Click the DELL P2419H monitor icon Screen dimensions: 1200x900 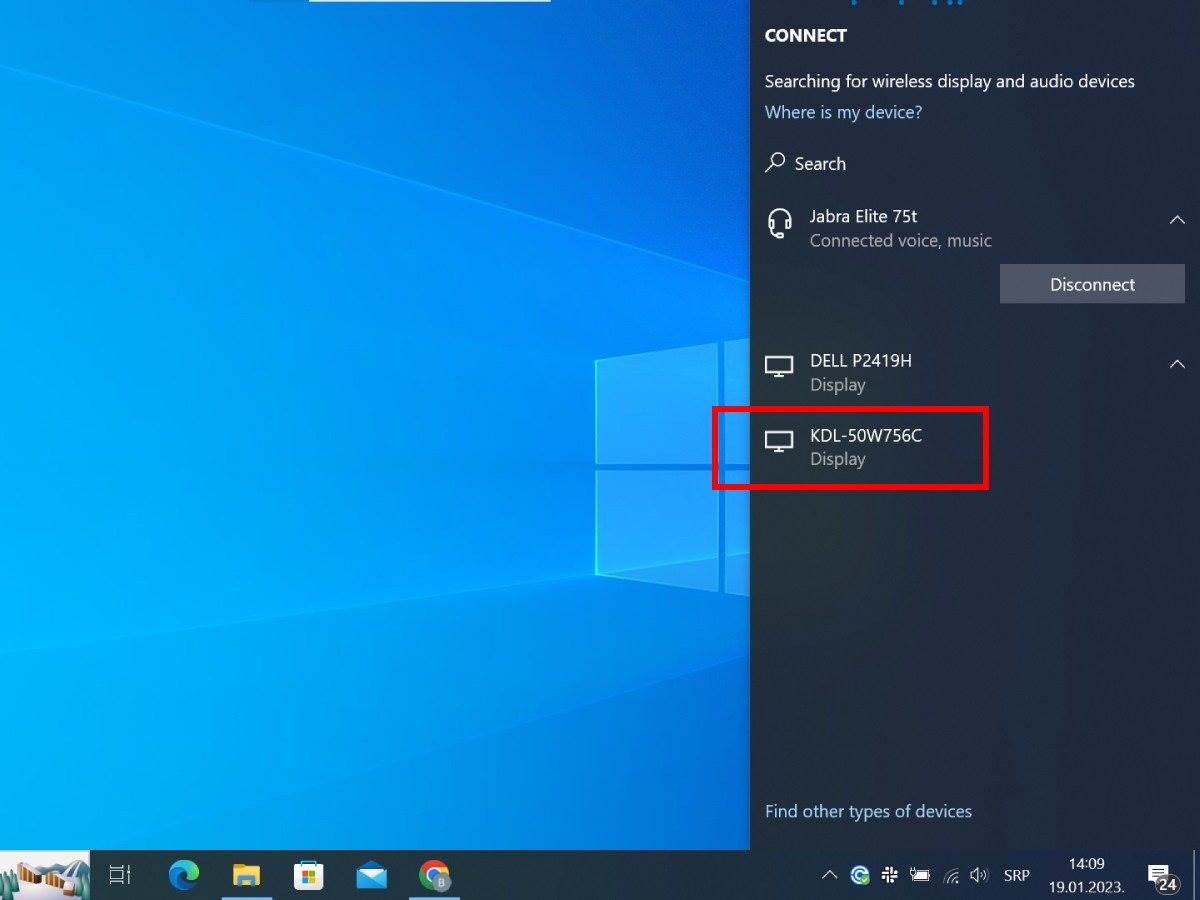779,367
